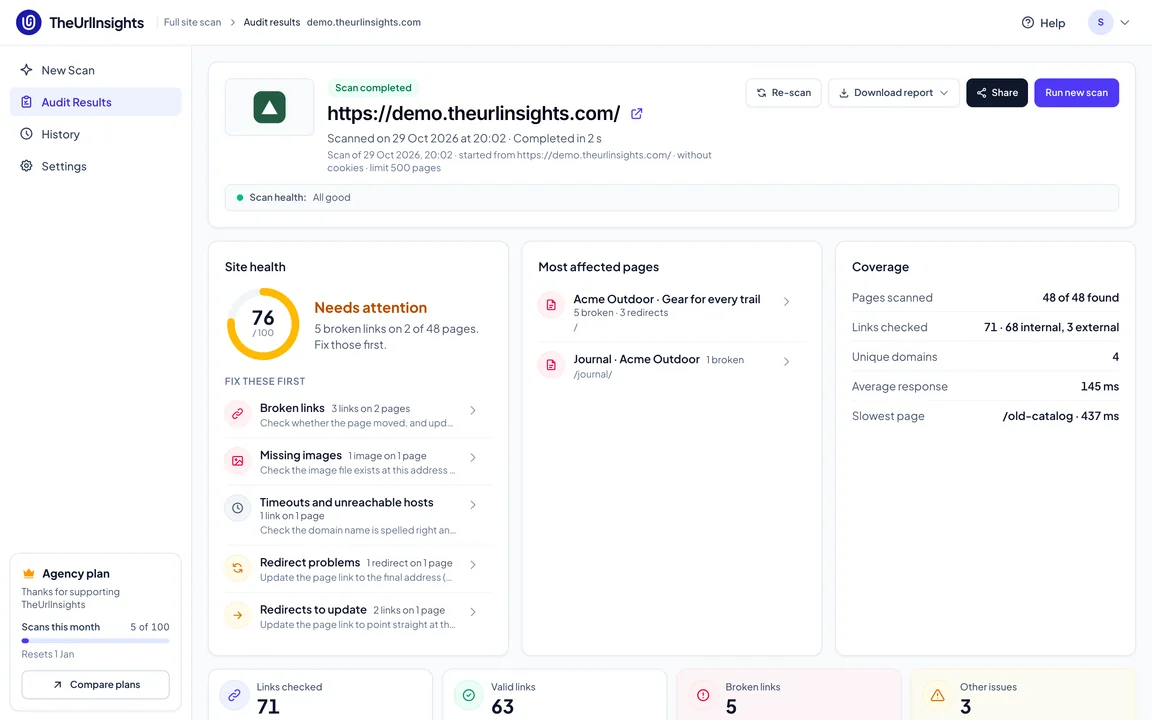The image size is (1152, 720).
Task: Click the Average response 145 ms value
Action: click(x=1100, y=386)
